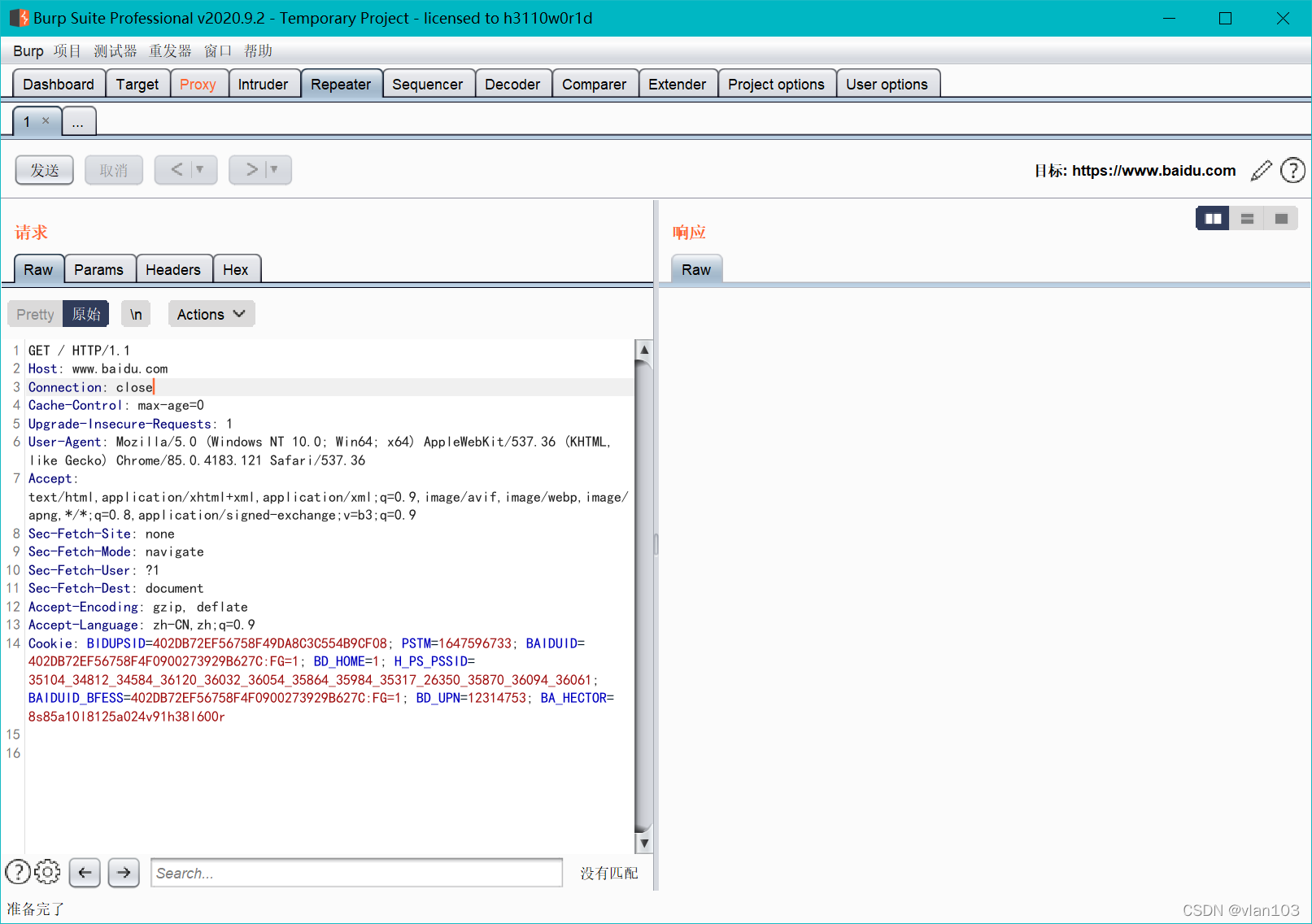
Task: Click the 'GET / HTTP/1.1' request line
Action: (79, 351)
